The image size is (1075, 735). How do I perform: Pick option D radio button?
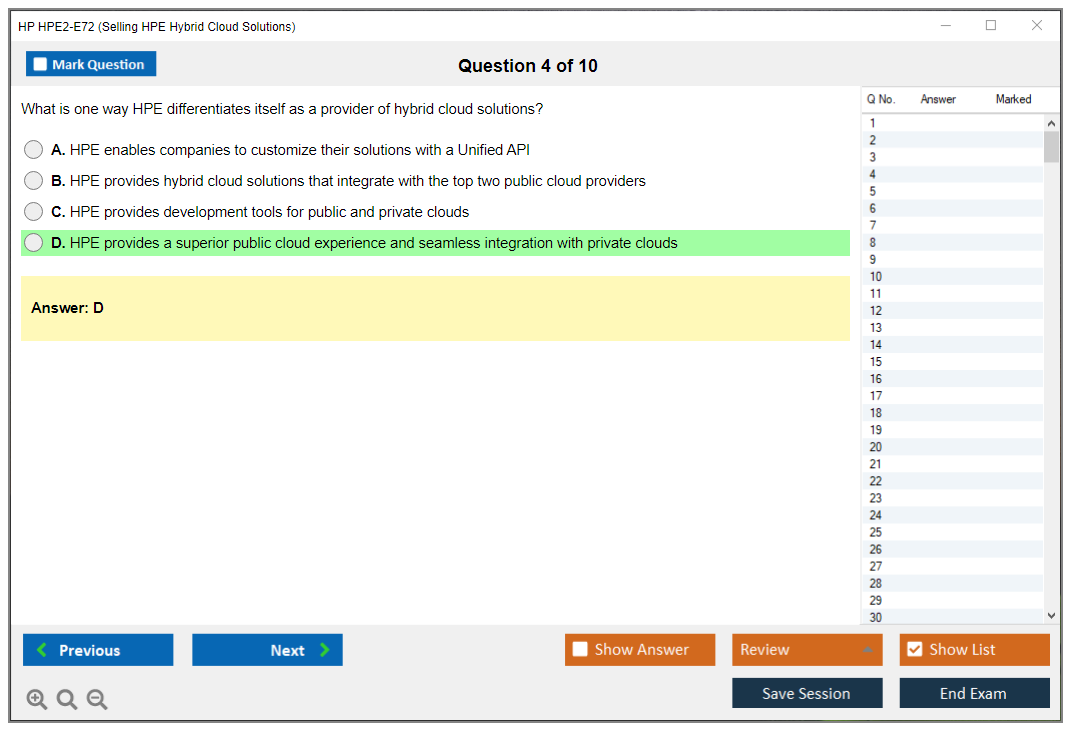click(x=34, y=243)
